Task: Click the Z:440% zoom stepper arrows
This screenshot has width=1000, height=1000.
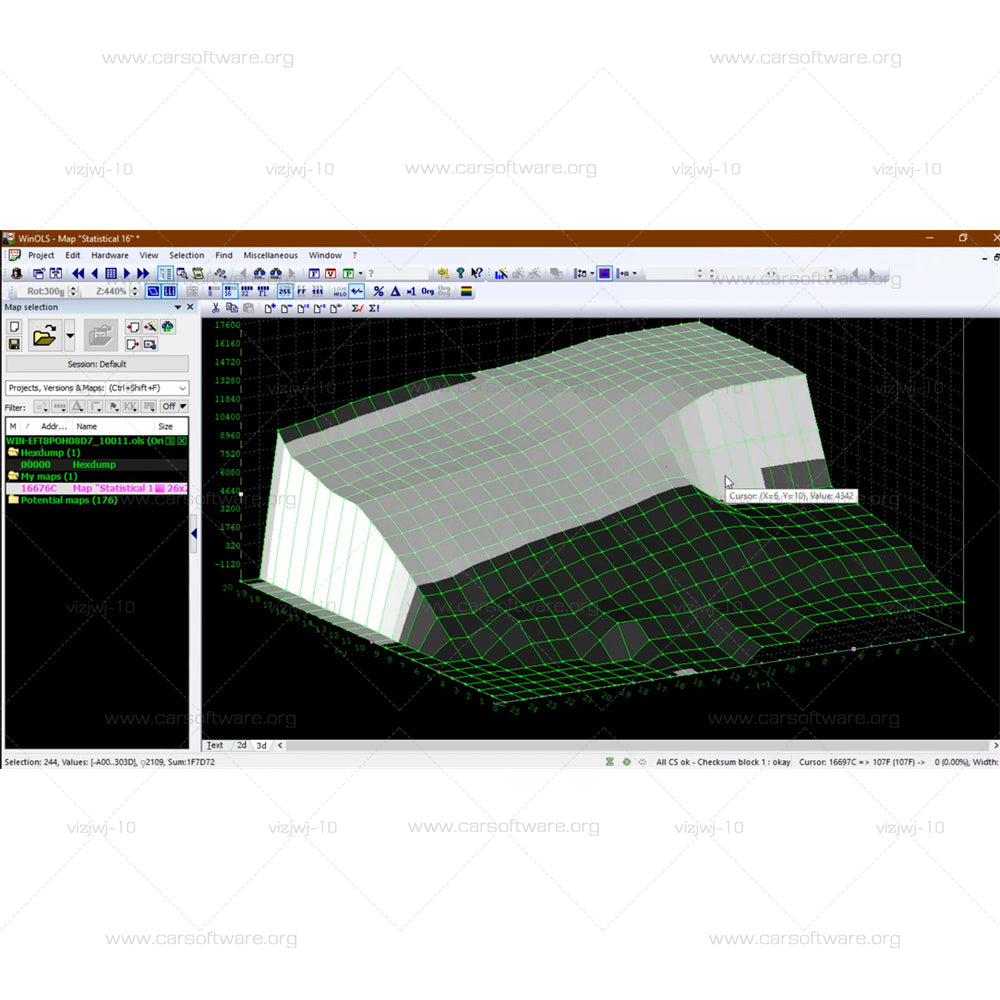Action: (x=135, y=291)
